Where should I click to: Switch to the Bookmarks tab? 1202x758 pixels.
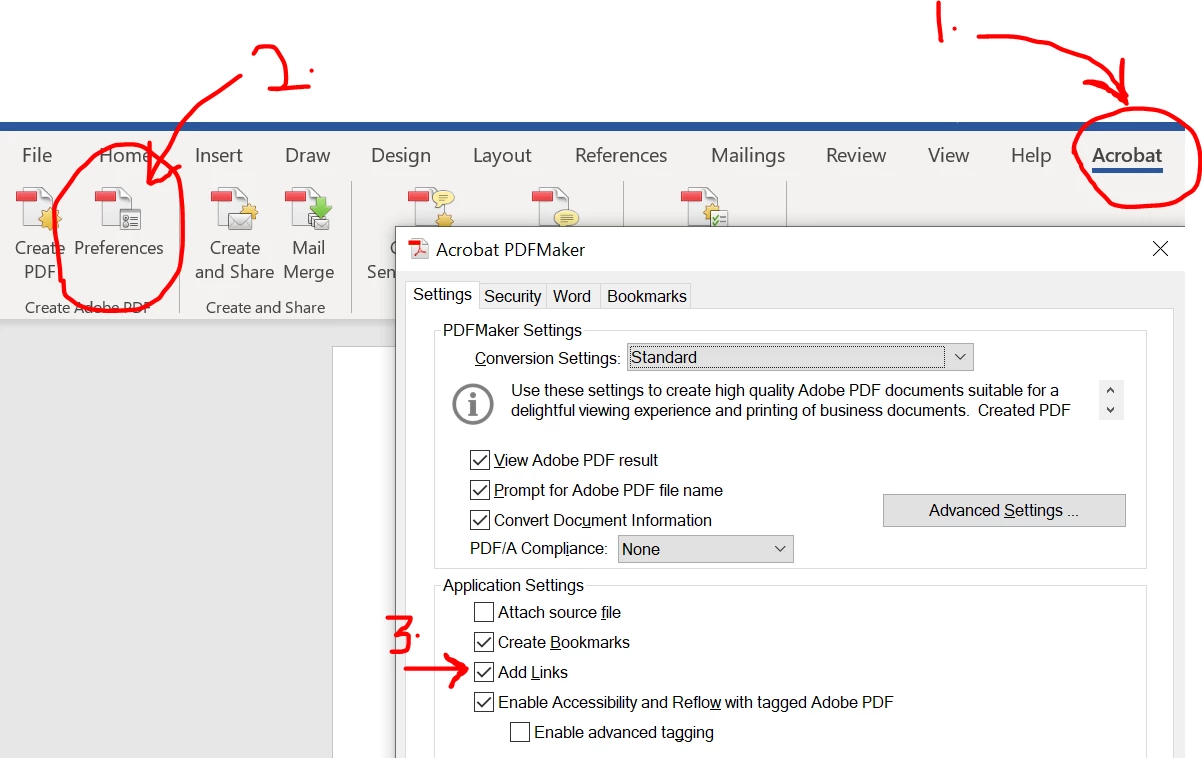[647, 296]
